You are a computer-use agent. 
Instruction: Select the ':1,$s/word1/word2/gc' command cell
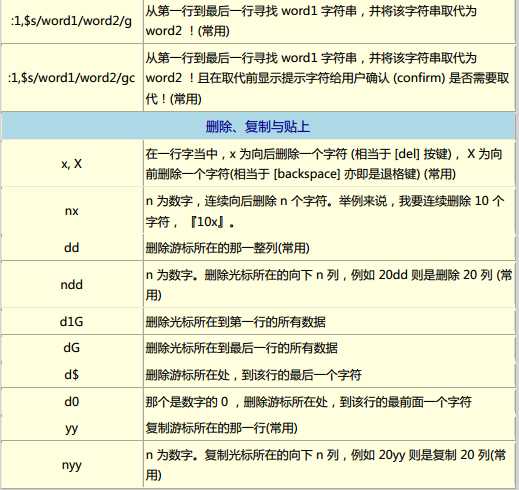point(71,78)
